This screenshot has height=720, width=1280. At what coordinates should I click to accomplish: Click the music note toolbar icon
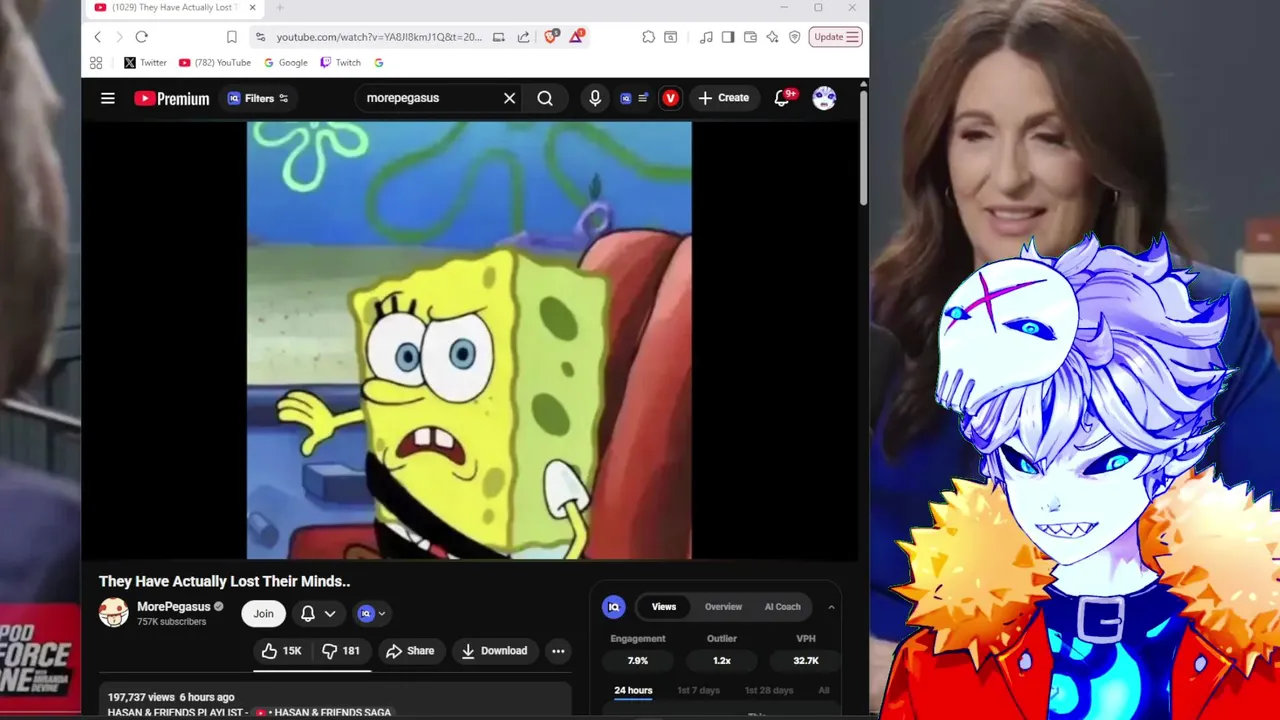click(x=706, y=37)
